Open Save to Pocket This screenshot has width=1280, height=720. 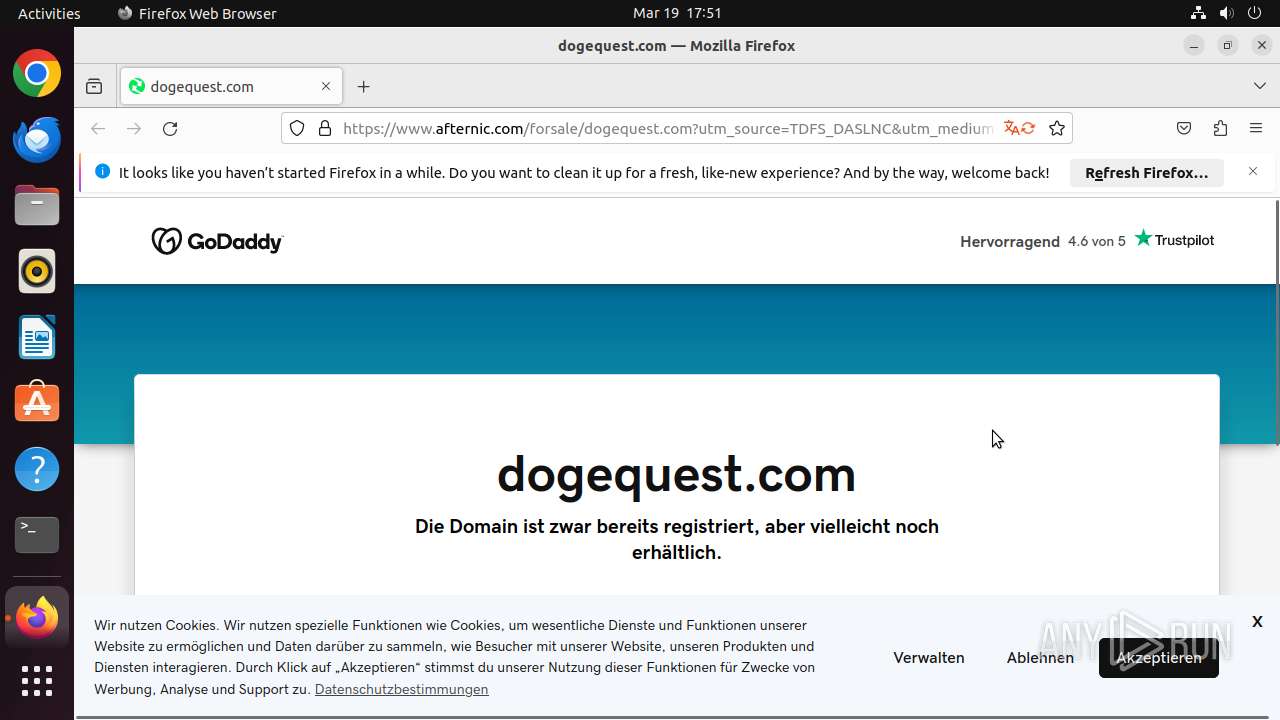click(x=1184, y=128)
